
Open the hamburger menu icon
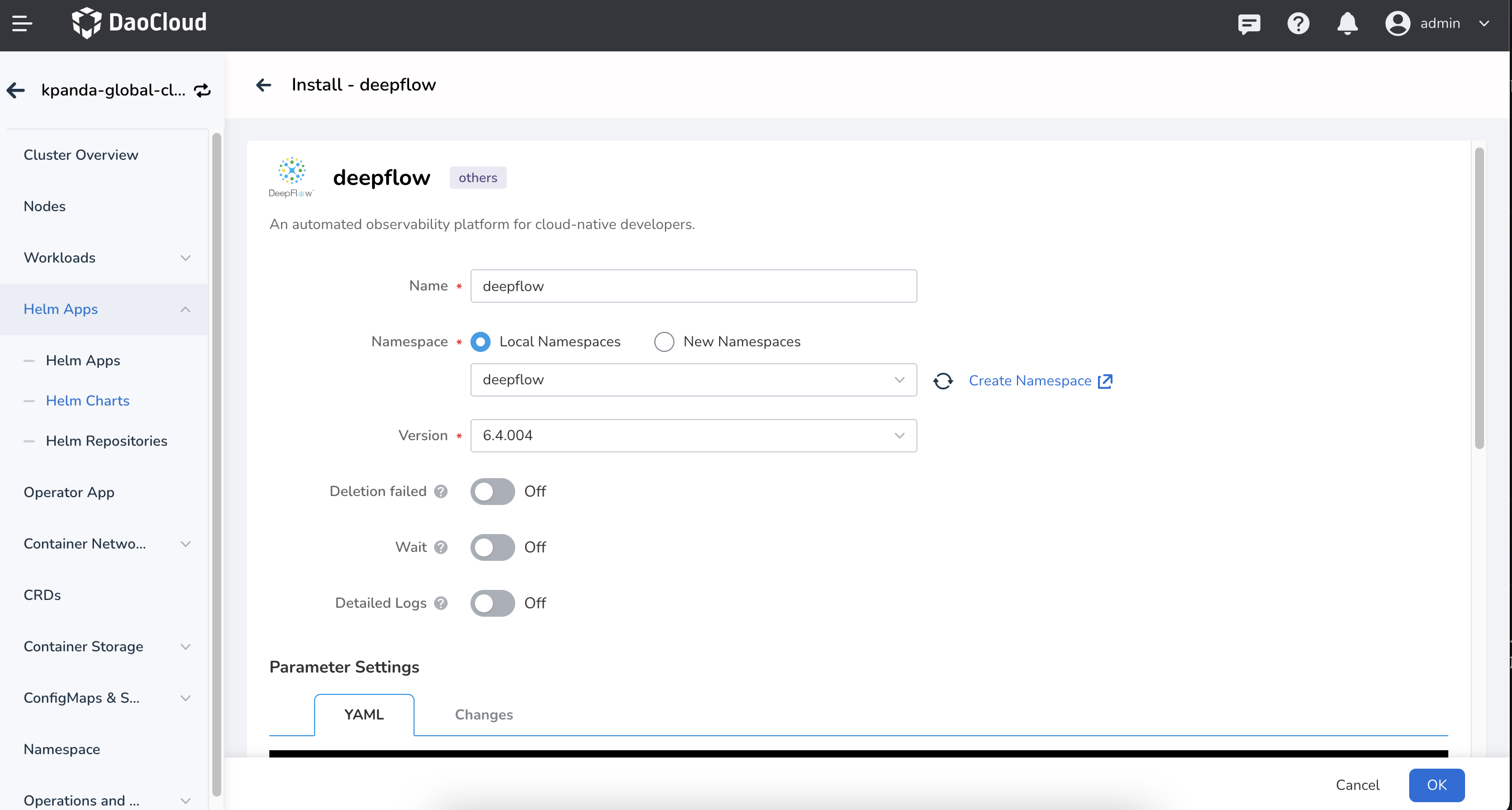(22, 23)
